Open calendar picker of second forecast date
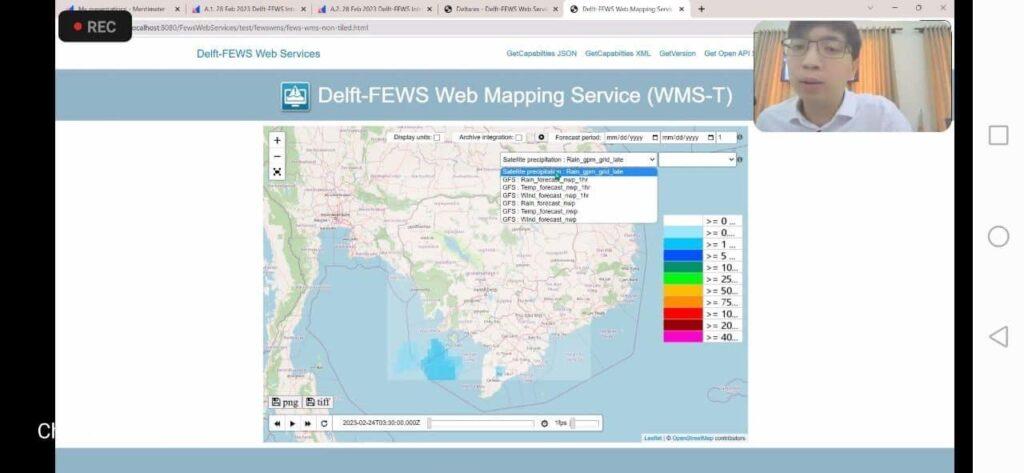The height and width of the screenshot is (473, 1024). point(711,138)
